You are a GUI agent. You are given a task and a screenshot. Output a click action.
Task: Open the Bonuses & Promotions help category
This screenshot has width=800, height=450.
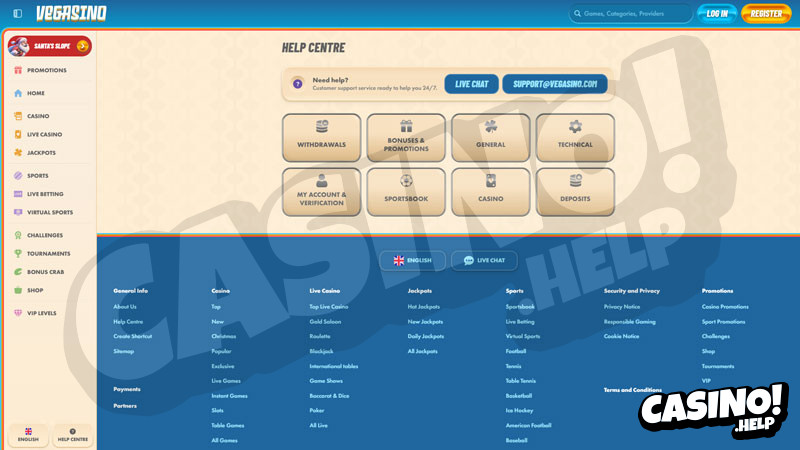click(406, 138)
